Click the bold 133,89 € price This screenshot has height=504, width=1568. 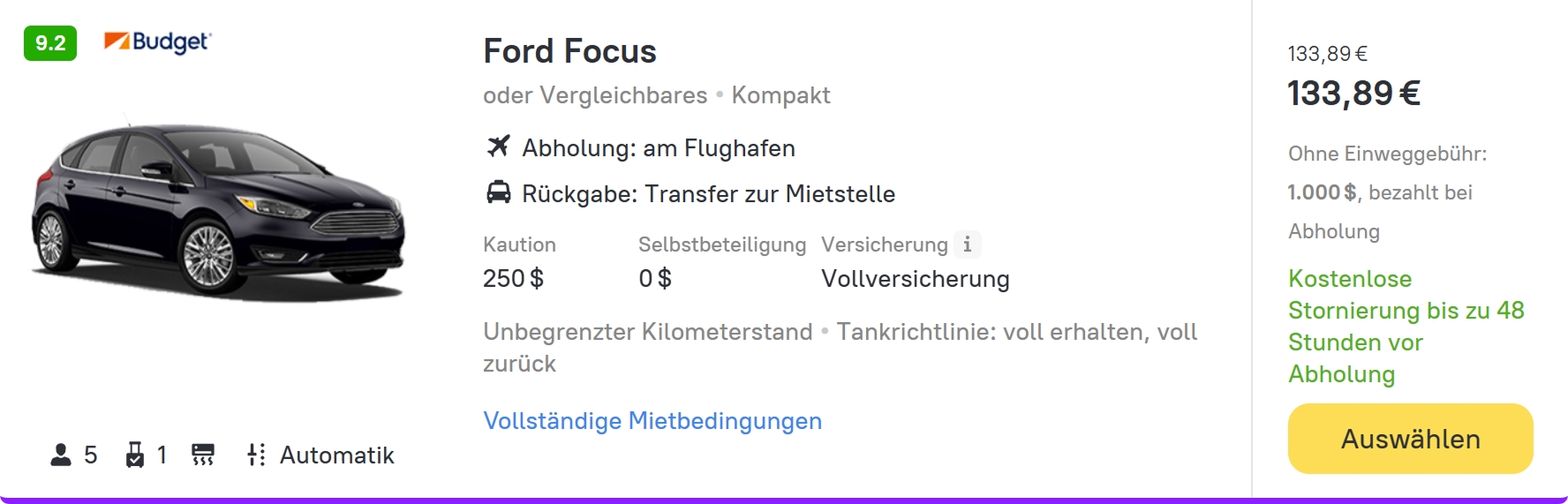coord(1353,94)
